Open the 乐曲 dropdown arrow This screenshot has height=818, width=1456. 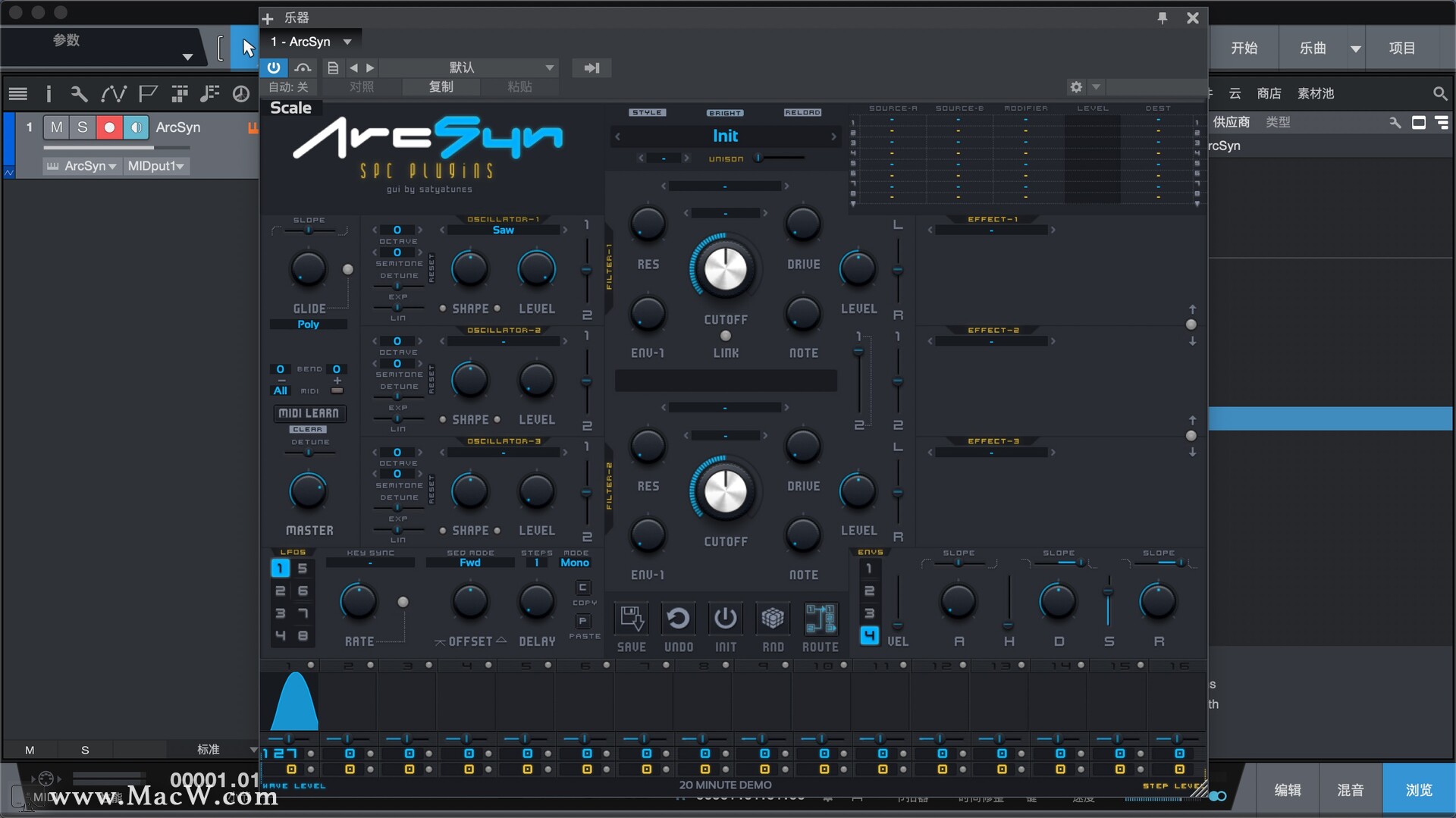click(1355, 49)
